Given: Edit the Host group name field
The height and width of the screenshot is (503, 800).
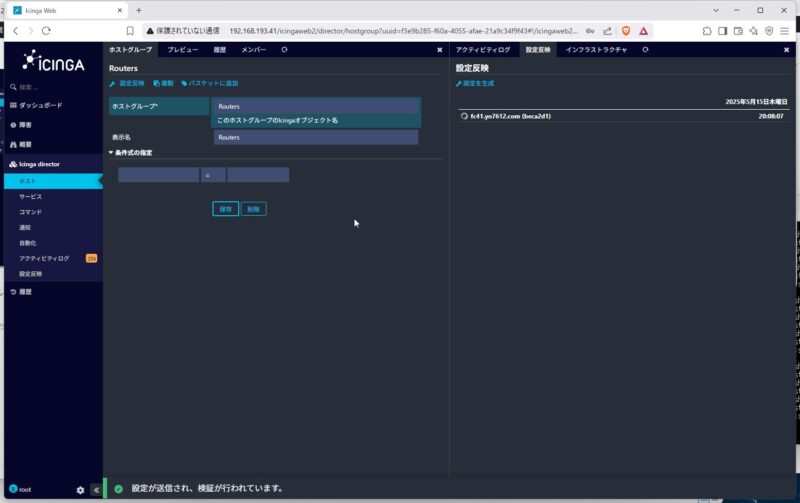Looking at the screenshot, I should pyautogui.click(x=316, y=106).
